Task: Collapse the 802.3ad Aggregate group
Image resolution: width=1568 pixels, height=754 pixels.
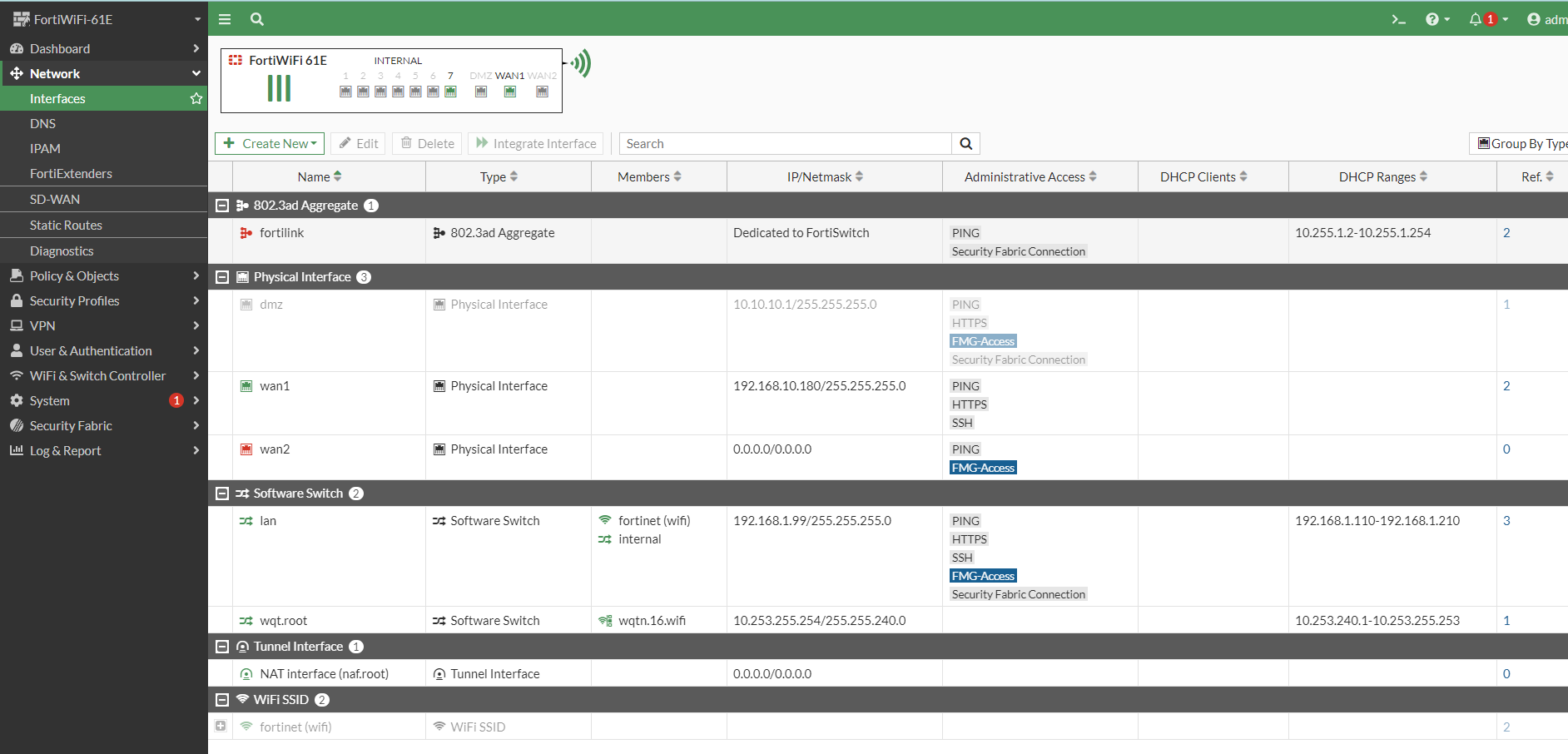Action: point(222,206)
